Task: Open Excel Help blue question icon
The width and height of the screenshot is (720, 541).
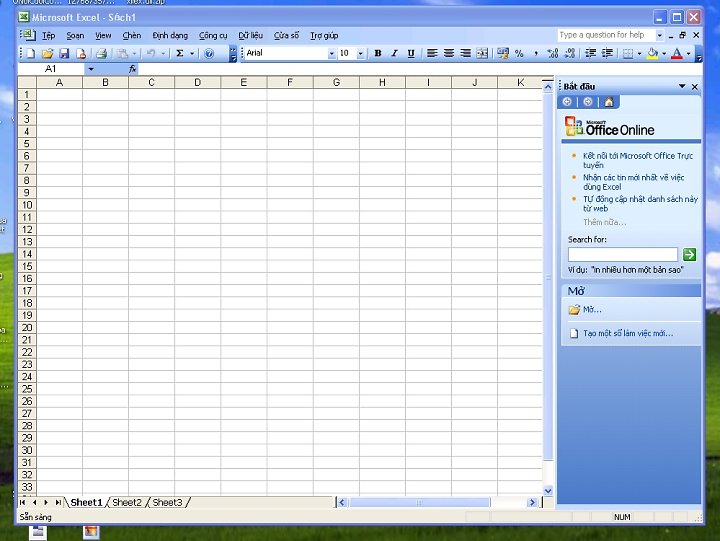Action: 209,53
